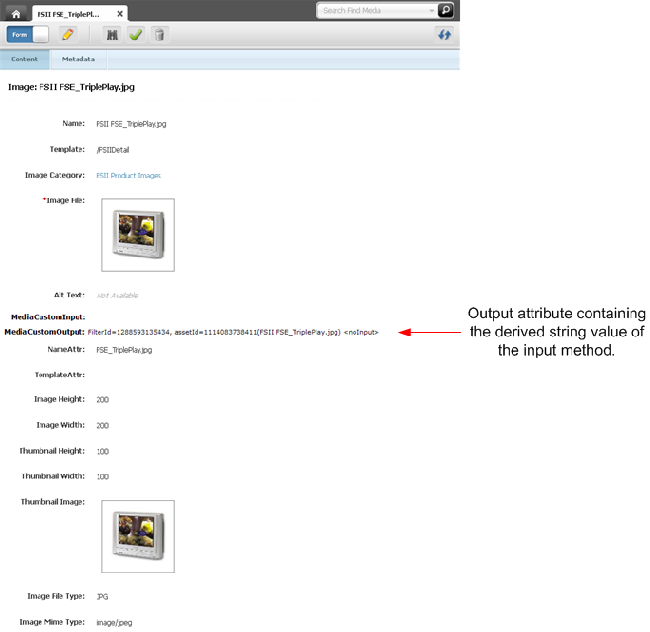Screen dimensions: 650x632
Task: Click the trash can Delete icon
Action: coord(159,34)
